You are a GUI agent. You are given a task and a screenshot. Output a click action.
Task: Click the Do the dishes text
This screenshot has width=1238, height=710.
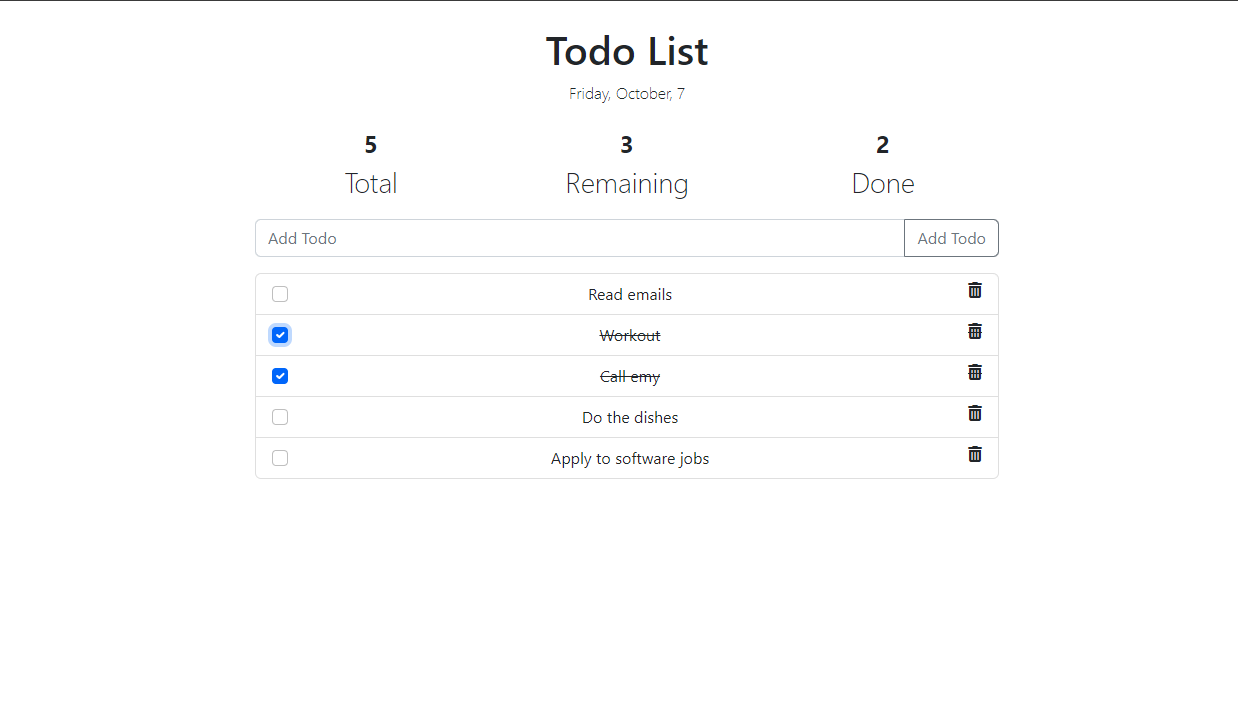(630, 418)
